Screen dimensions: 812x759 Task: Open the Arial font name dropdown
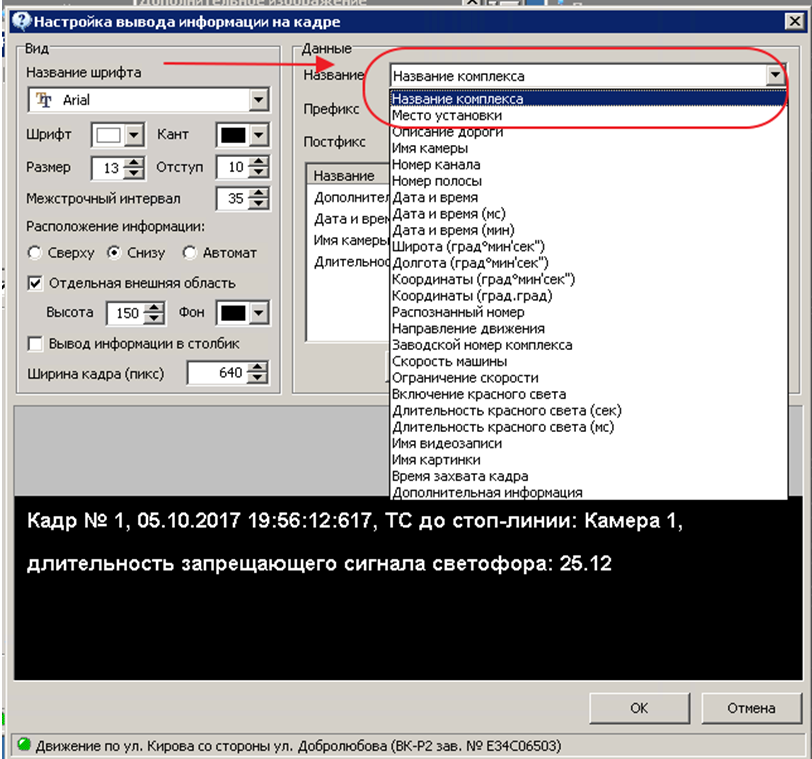tap(259, 100)
